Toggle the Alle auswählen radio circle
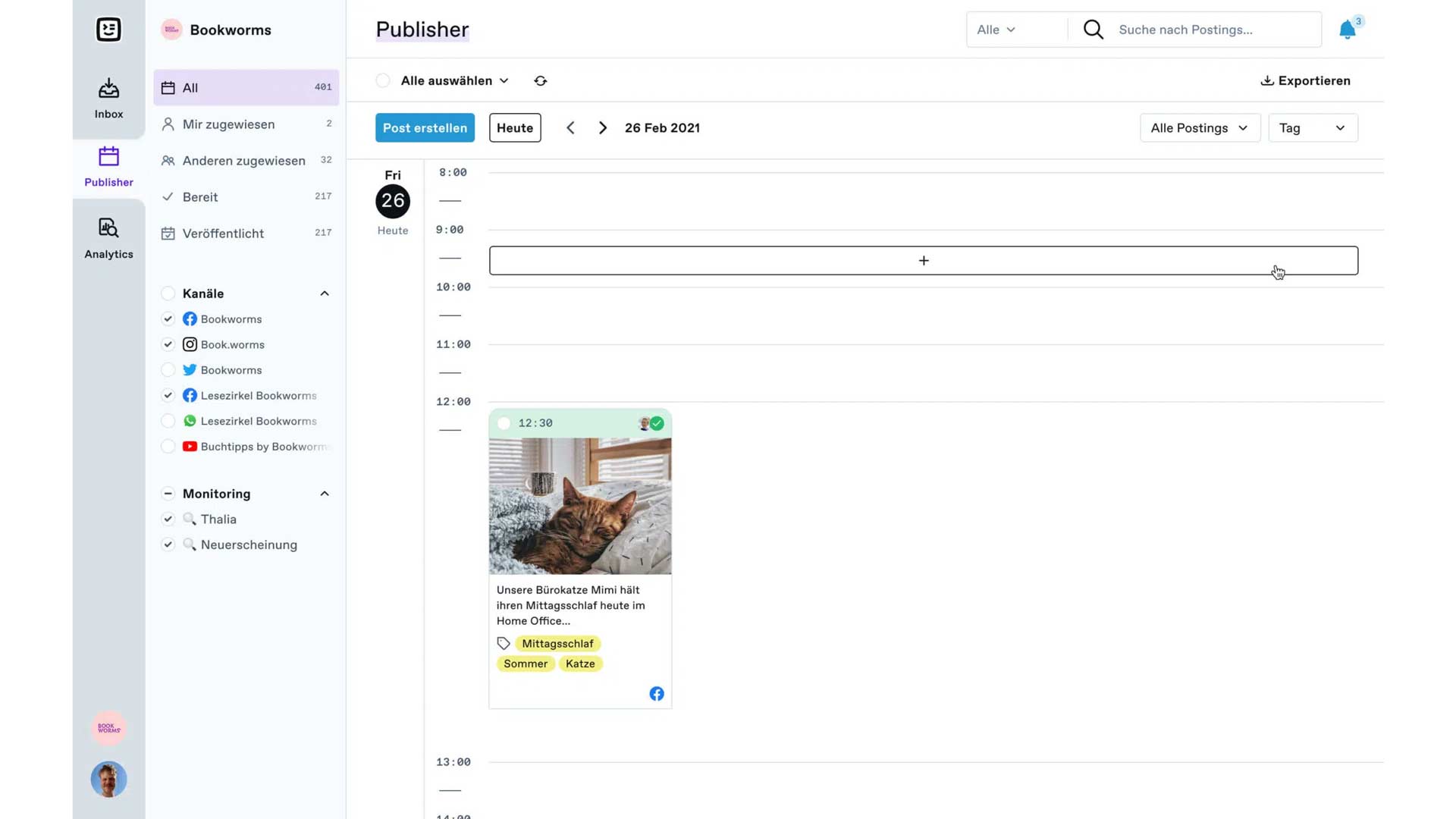Screen dimensions: 1456x819 pyautogui.click(x=383, y=80)
